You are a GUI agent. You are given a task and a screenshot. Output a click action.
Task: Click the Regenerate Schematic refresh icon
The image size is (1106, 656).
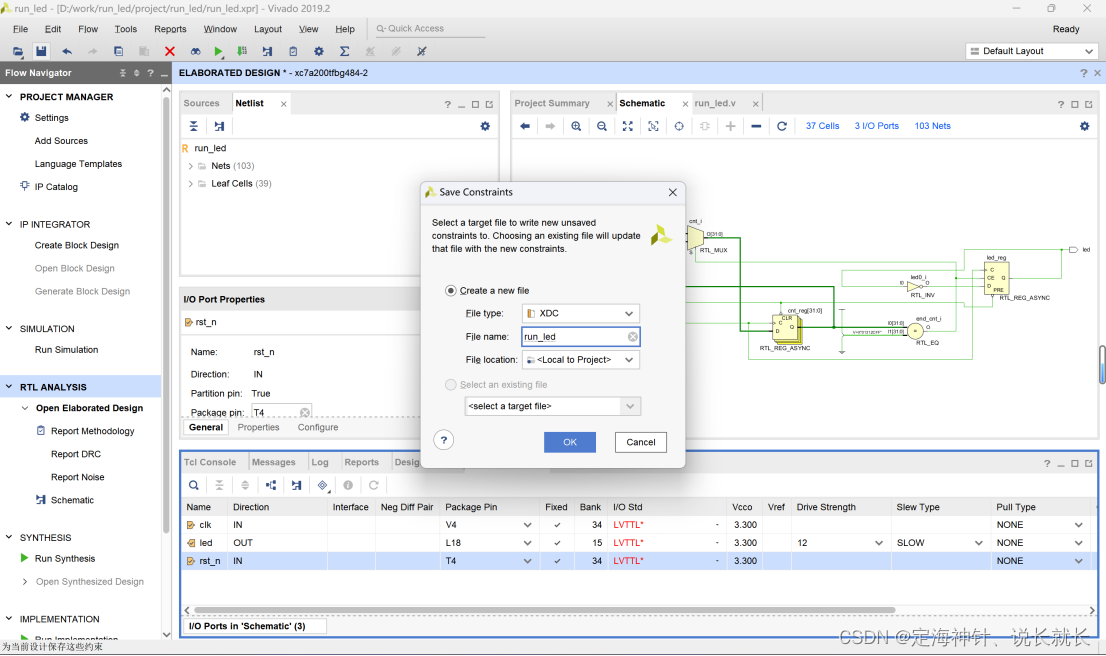click(782, 126)
